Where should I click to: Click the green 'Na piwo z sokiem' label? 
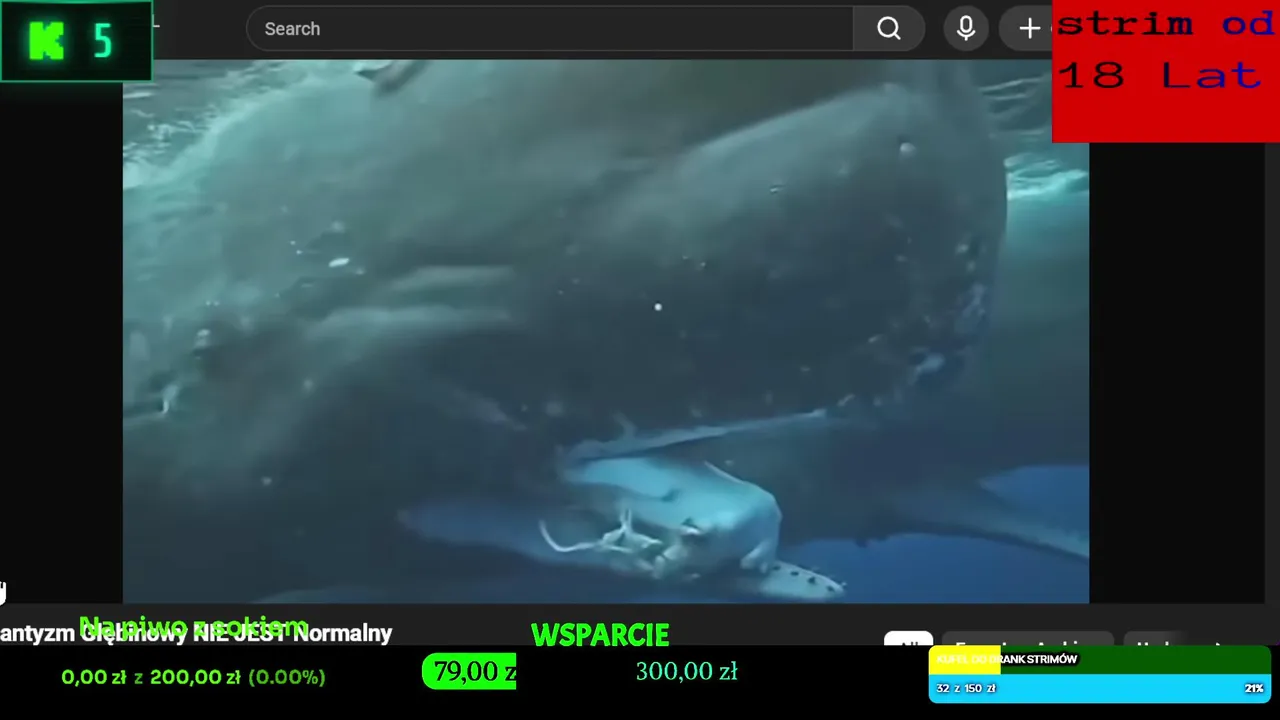coord(194,627)
